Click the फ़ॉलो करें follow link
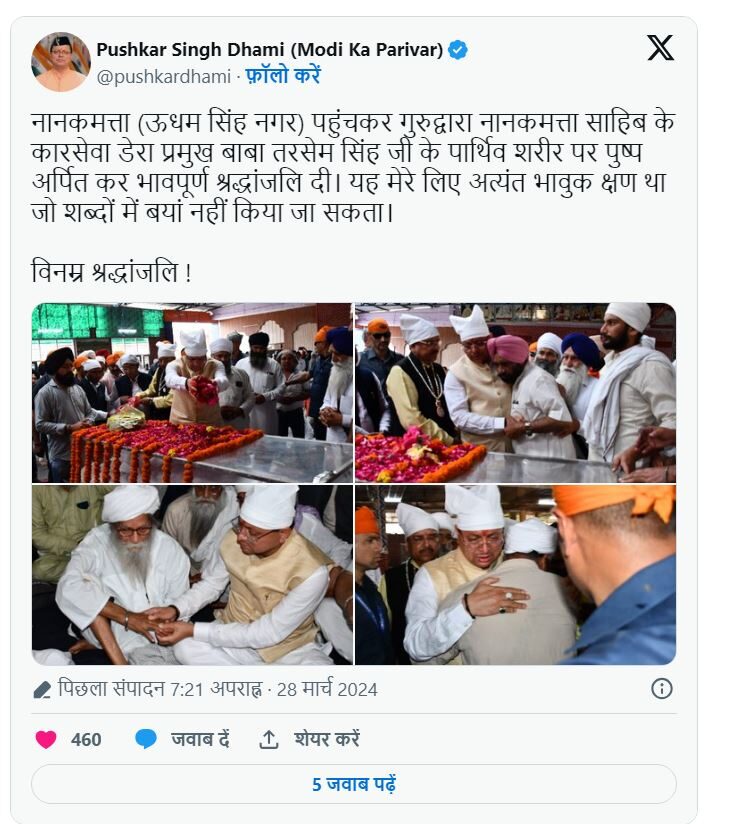 283,76
